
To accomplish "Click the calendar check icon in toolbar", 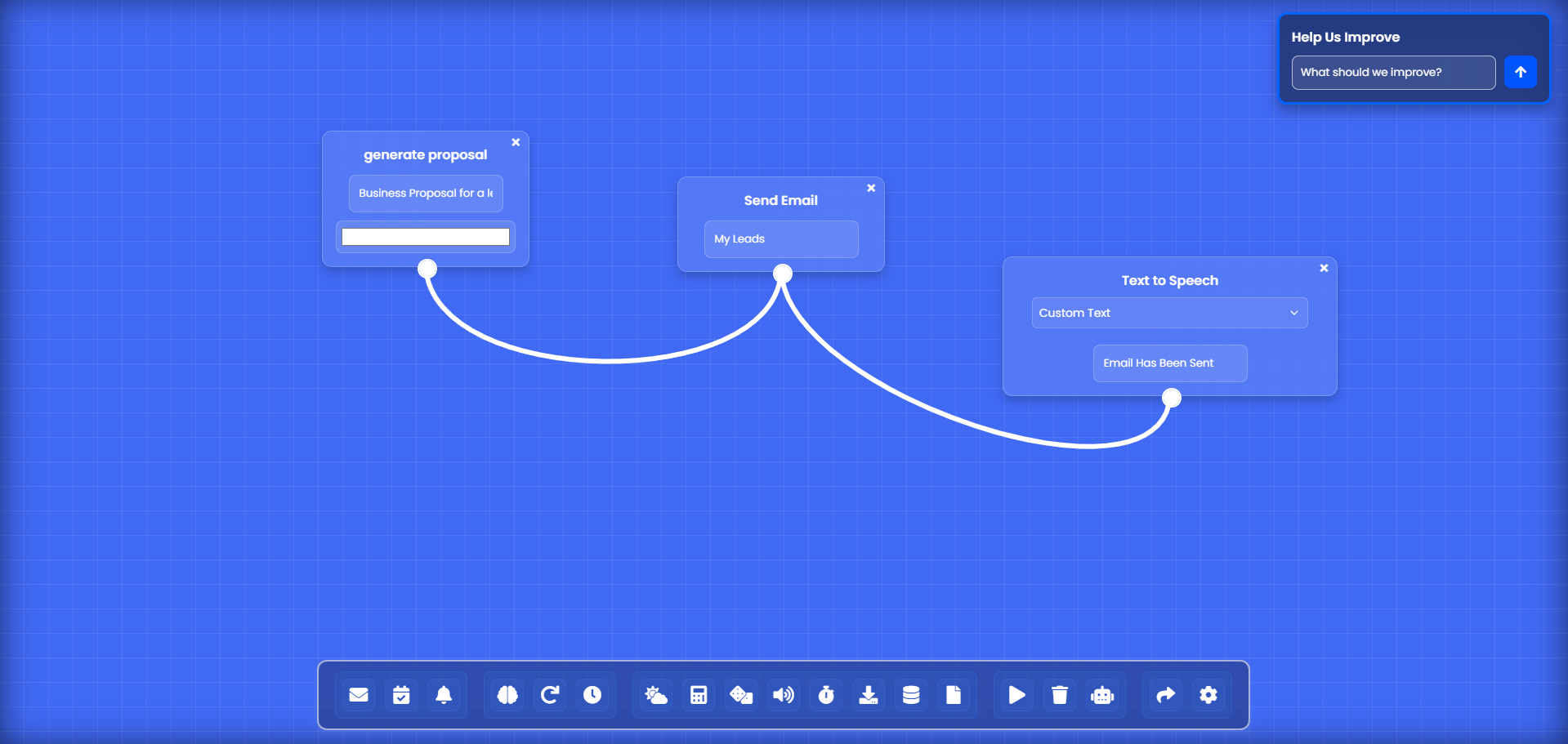I will [x=401, y=695].
